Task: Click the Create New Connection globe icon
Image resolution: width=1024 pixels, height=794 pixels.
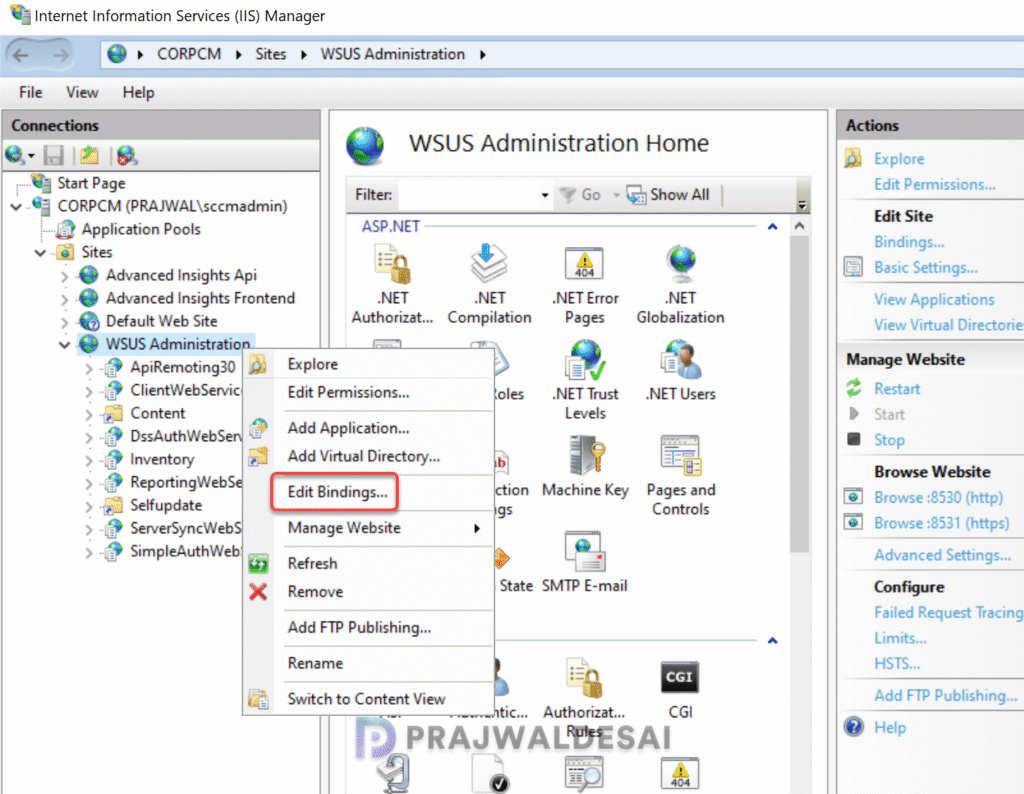Action: pyautogui.click(x=15, y=155)
